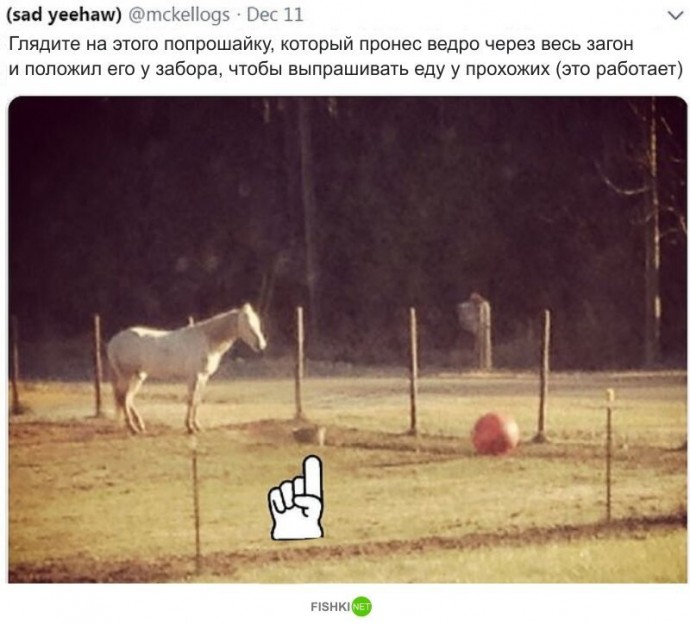Click the word "попрошайку" in the tweet

[x=219, y=44]
